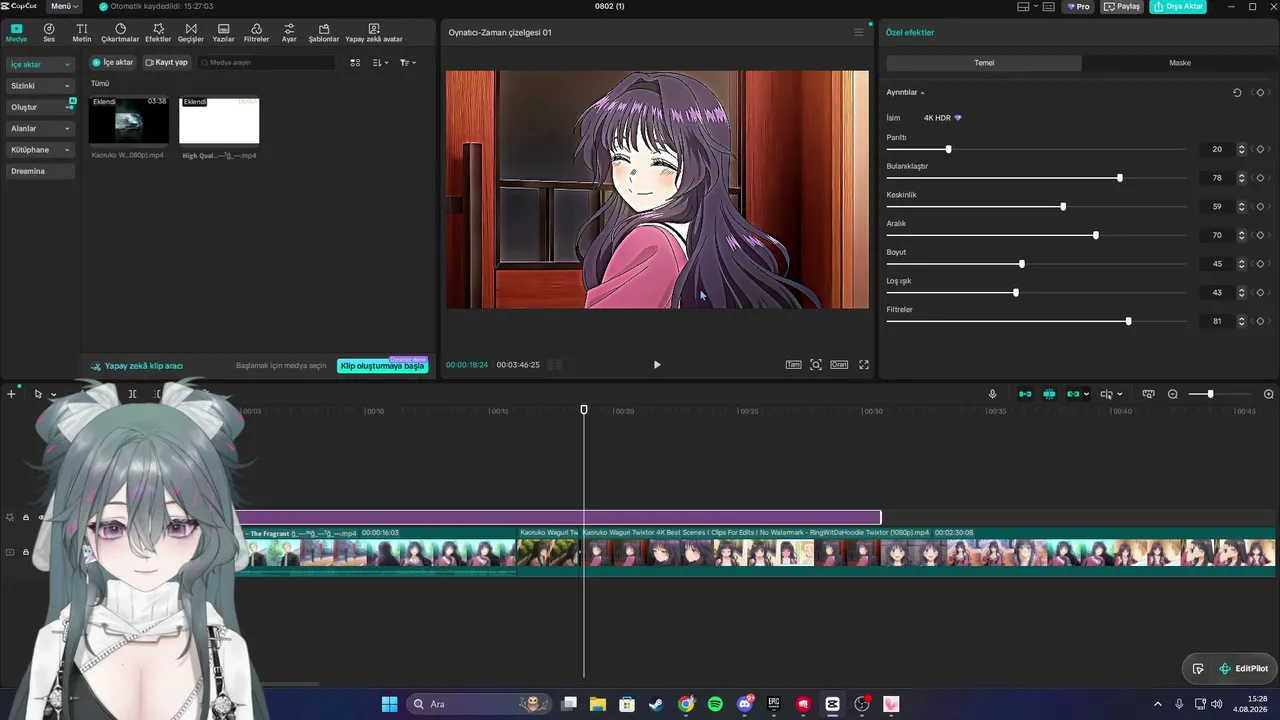Screen dimensions: 1280x720
Task: Add keyframe for Ayrıntılar section
Action: (x=1260, y=92)
